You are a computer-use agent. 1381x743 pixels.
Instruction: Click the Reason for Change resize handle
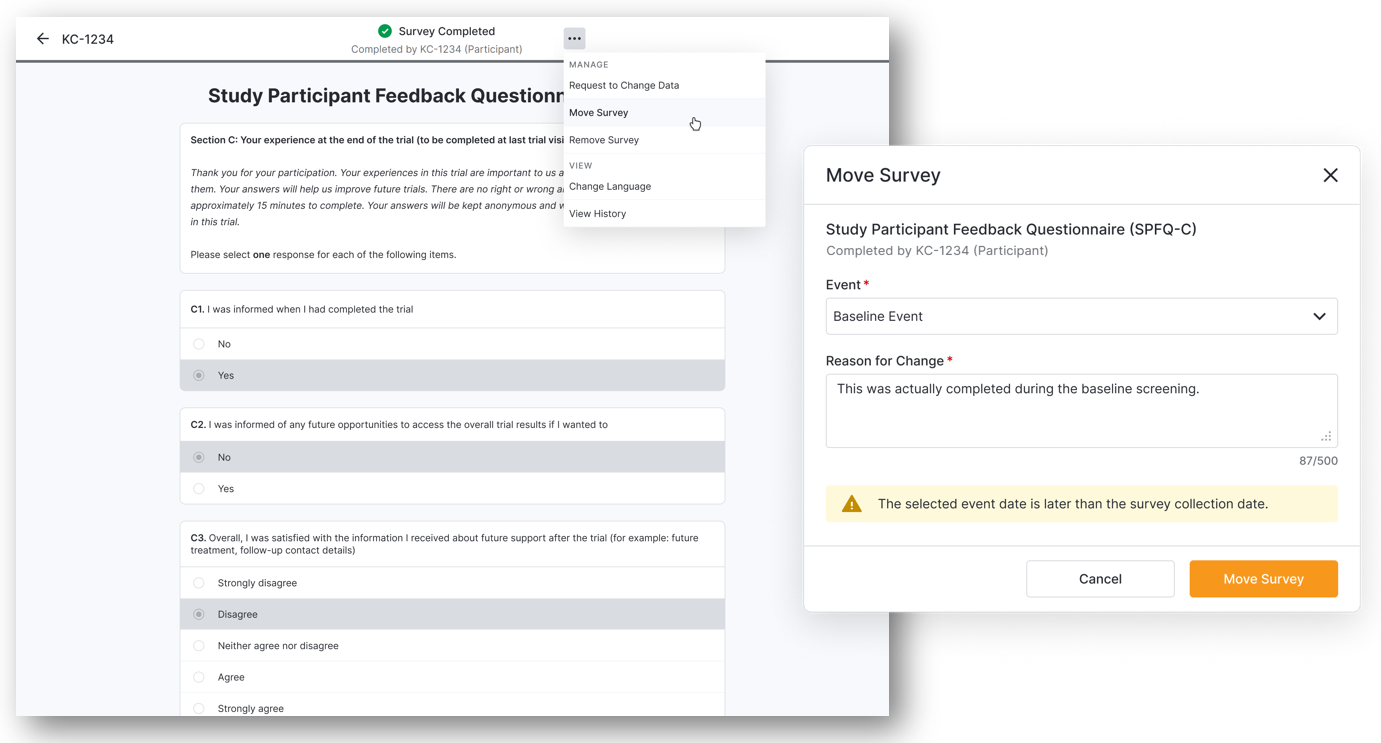1326,436
